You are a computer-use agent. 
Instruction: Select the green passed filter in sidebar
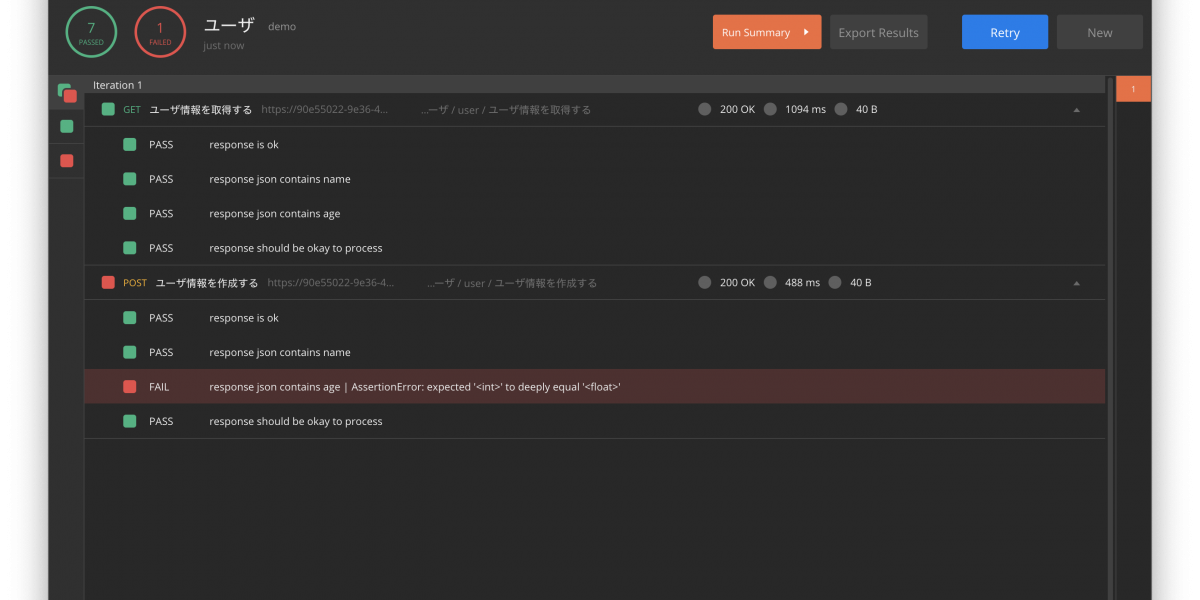click(66, 126)
